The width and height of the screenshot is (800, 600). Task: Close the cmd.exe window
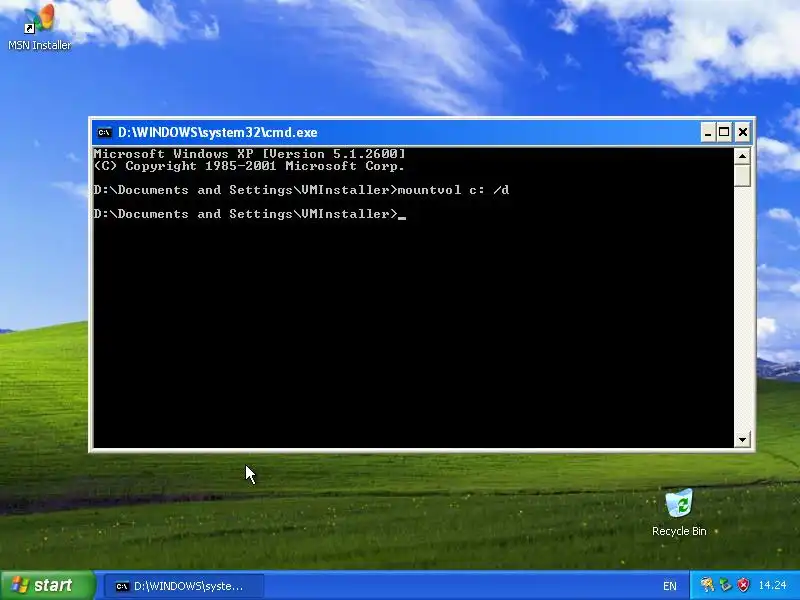(743, 133)
